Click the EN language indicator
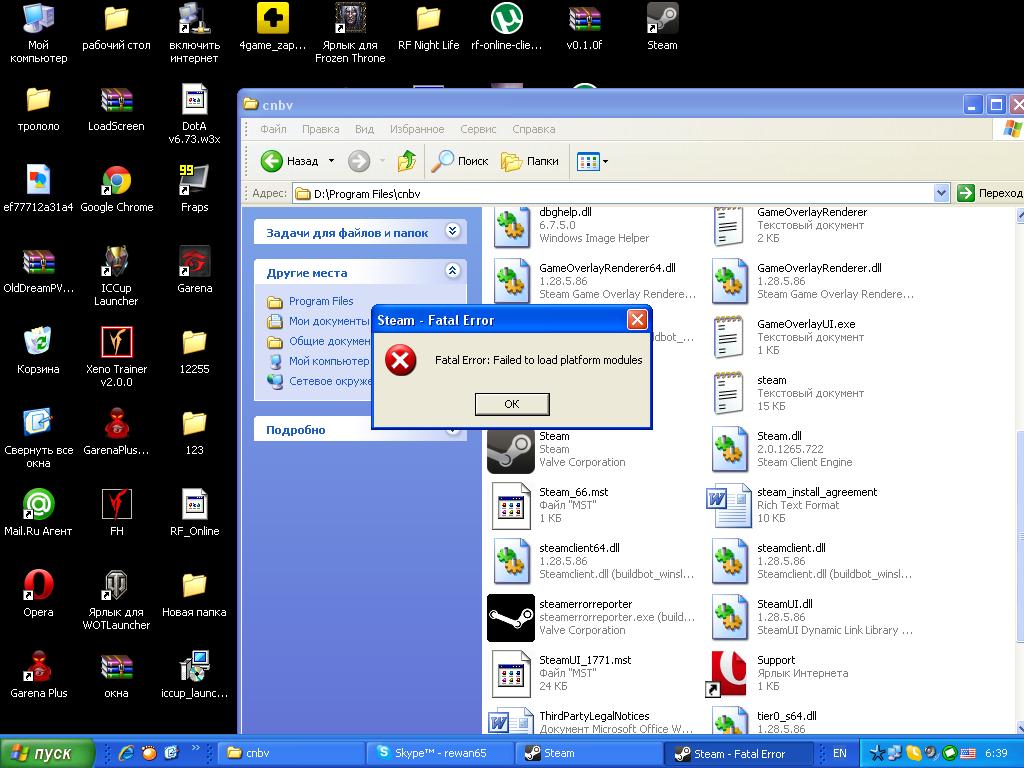The height and width of the screenshot is (768, 1024). pos(839,753)
